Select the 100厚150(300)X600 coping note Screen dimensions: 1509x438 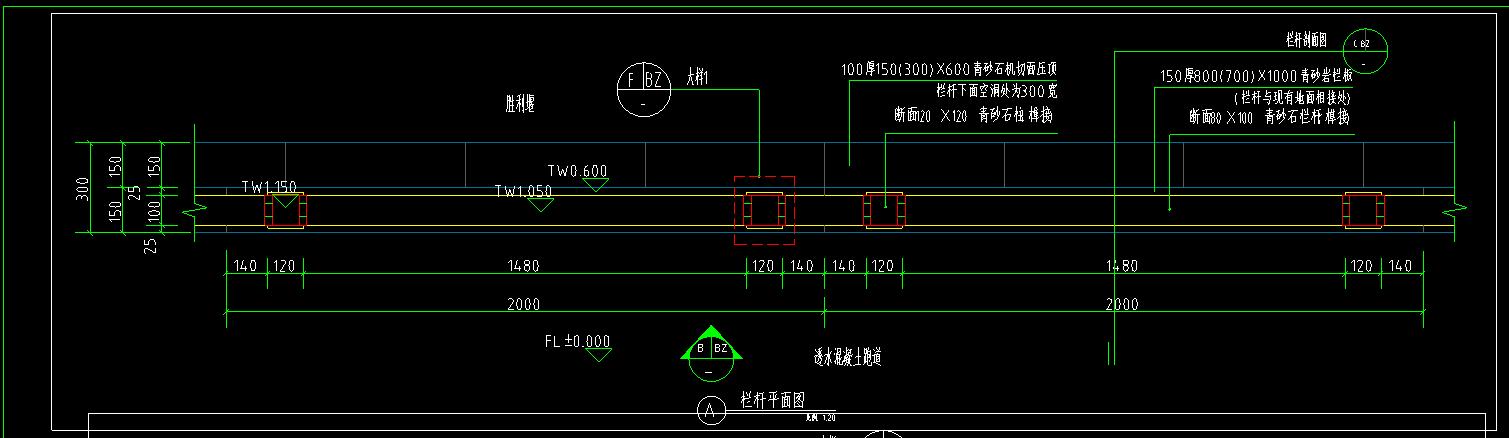pos(948,69)
